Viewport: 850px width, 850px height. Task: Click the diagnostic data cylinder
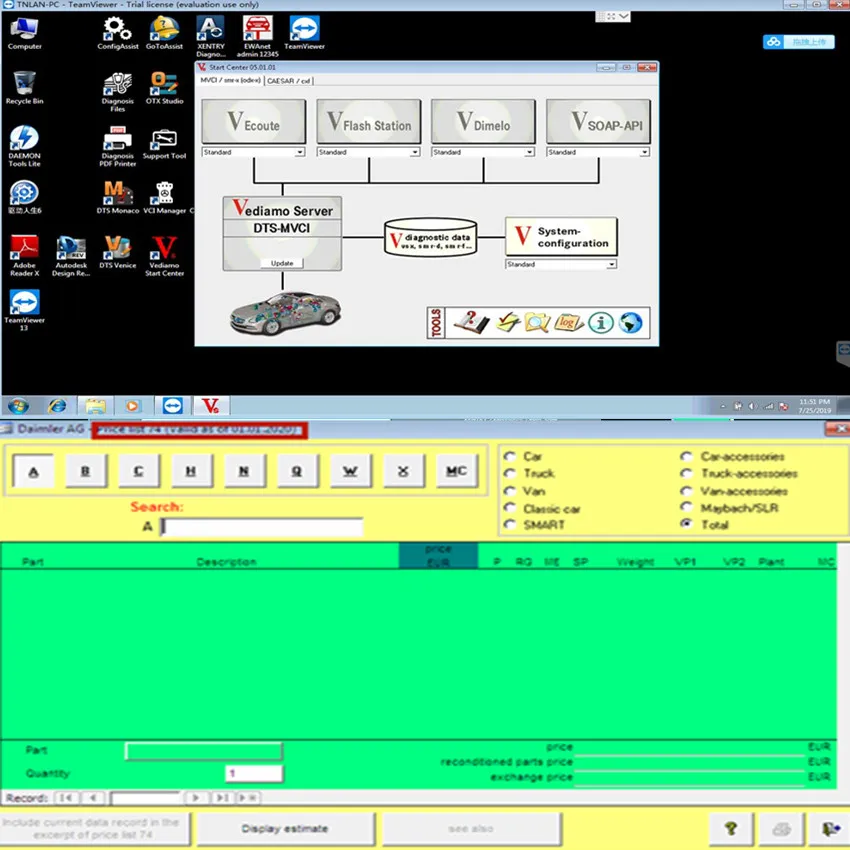[x=431, y=237]
